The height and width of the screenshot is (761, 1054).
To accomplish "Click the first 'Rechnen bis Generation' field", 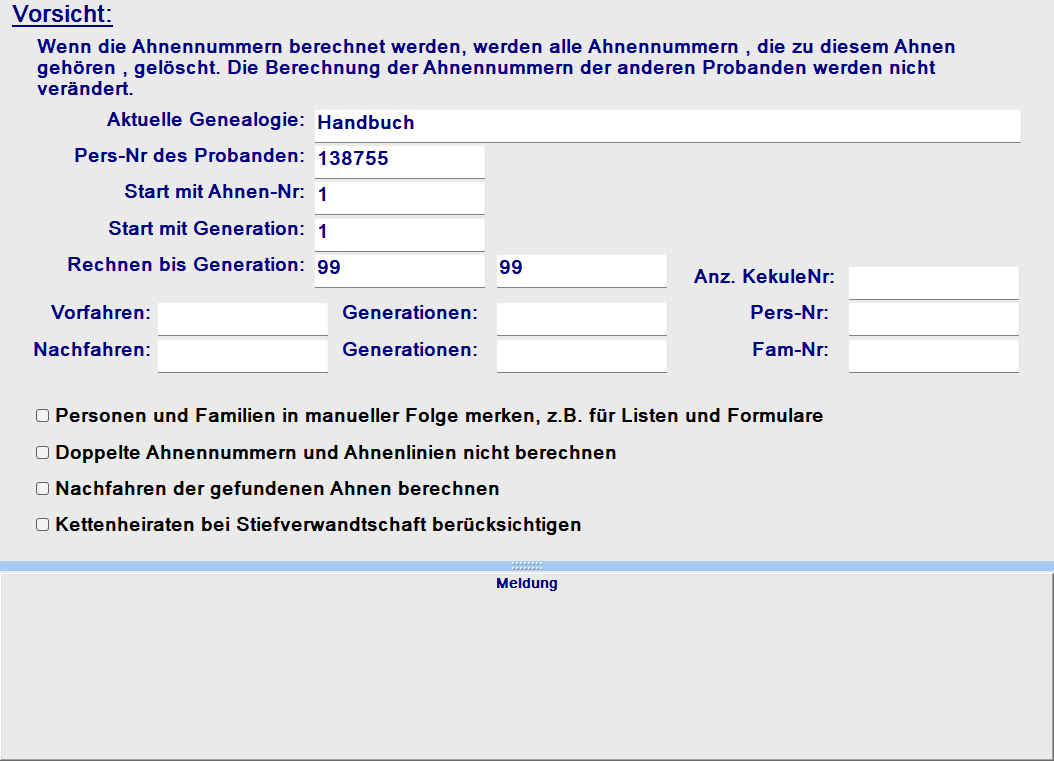I will pyautogui.click(x=399, y=270).
